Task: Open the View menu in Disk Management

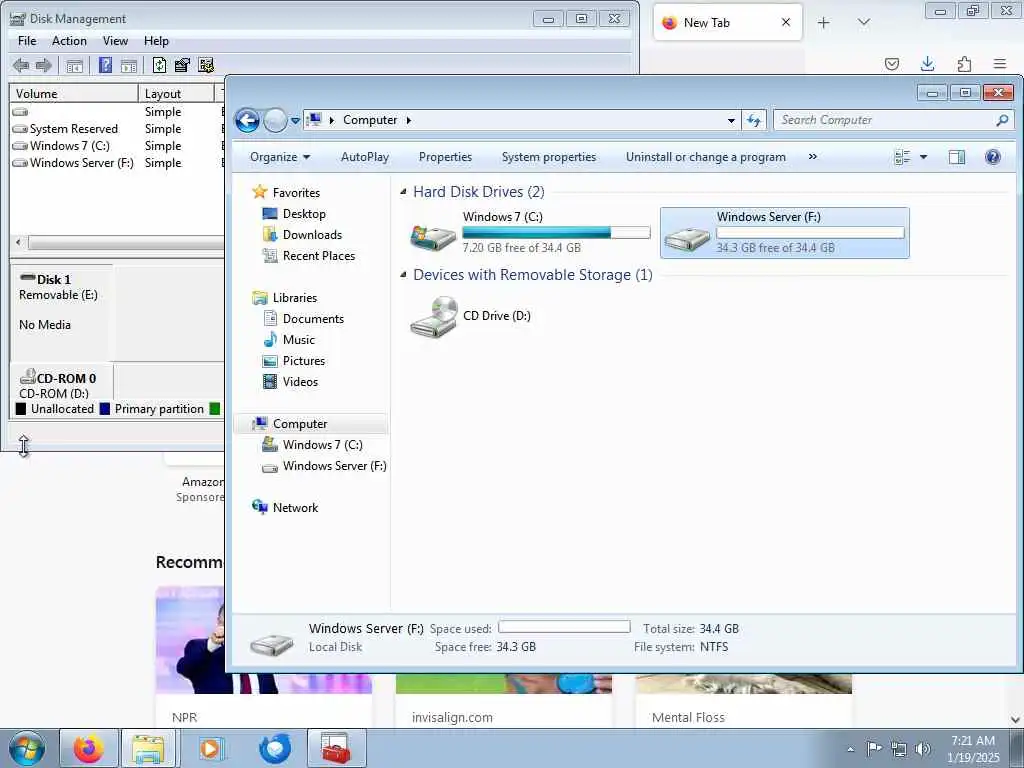Action: [115, 40]
